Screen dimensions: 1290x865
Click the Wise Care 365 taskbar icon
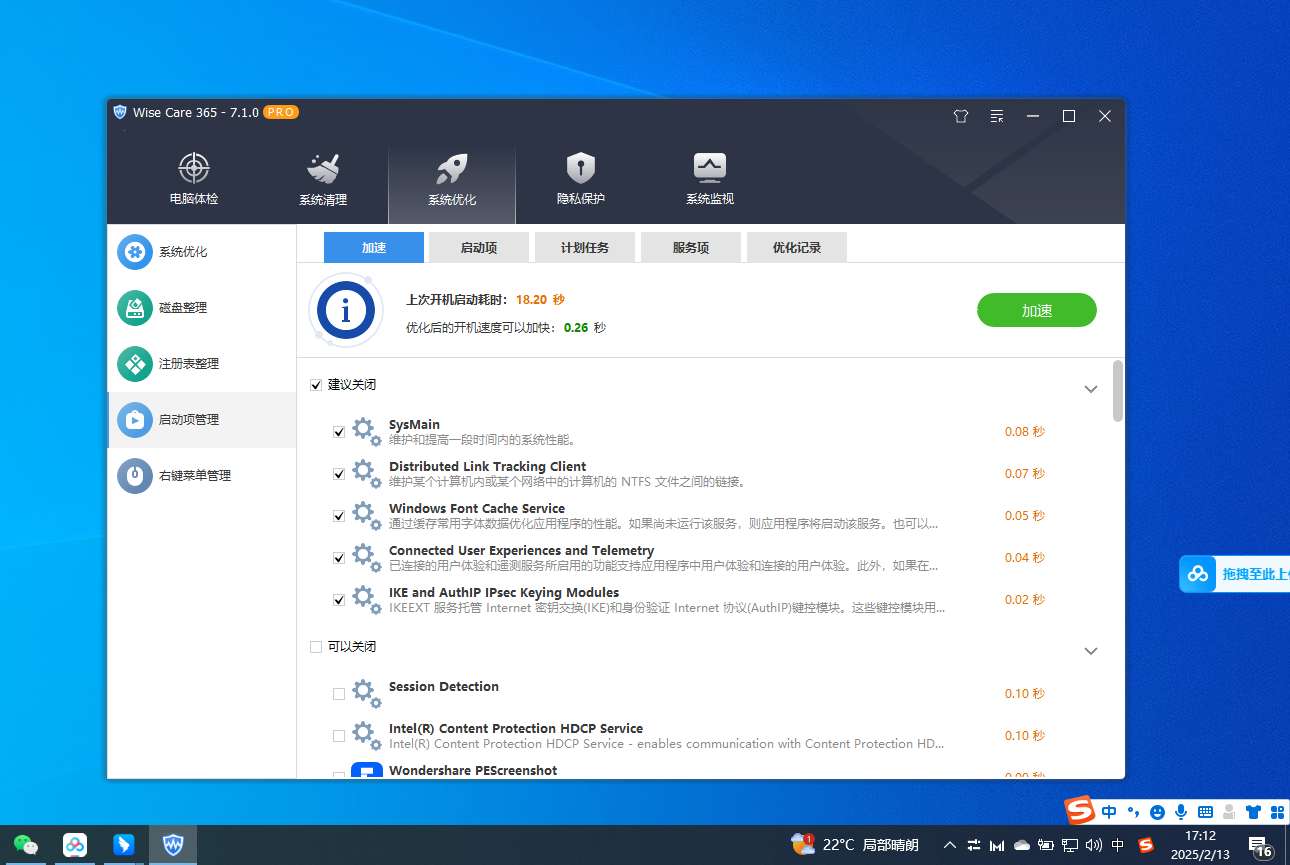point(173,845)
